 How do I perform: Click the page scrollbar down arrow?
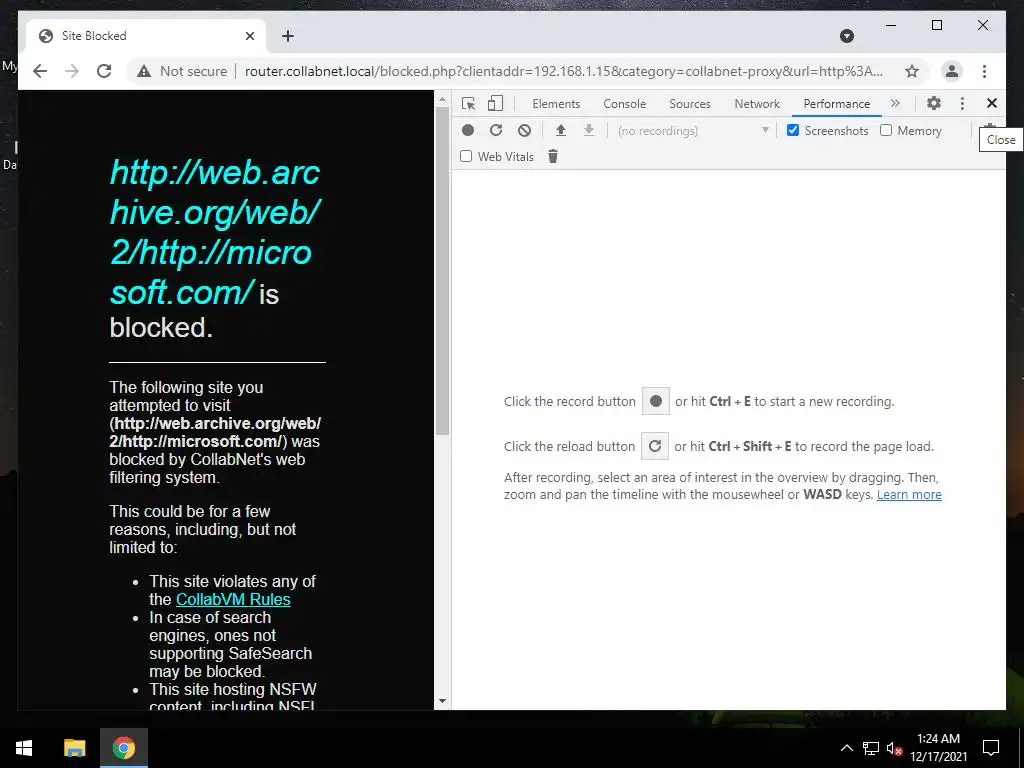tap(443, 701)
